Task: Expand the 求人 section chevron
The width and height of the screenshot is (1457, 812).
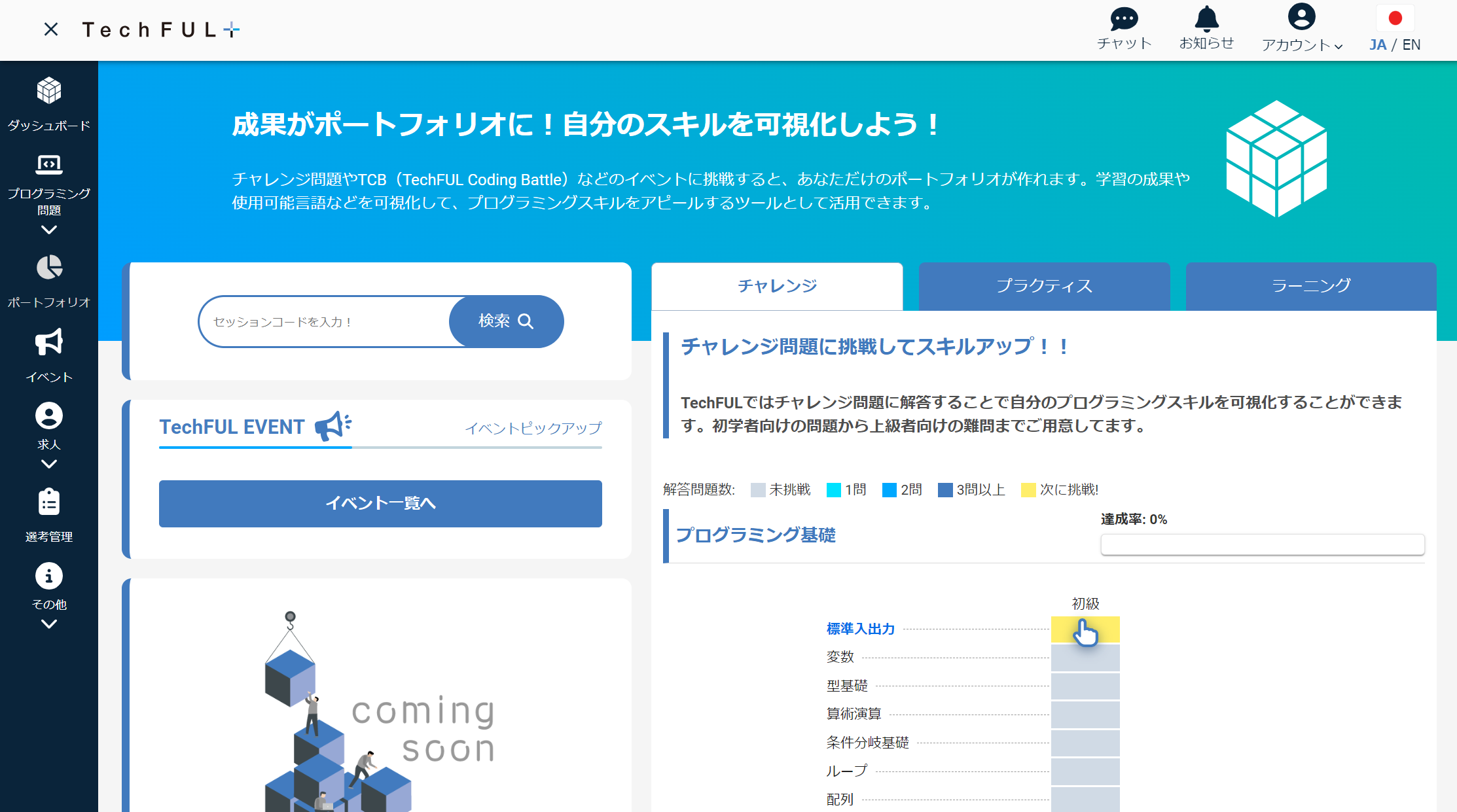Action: tap(48, 465)
